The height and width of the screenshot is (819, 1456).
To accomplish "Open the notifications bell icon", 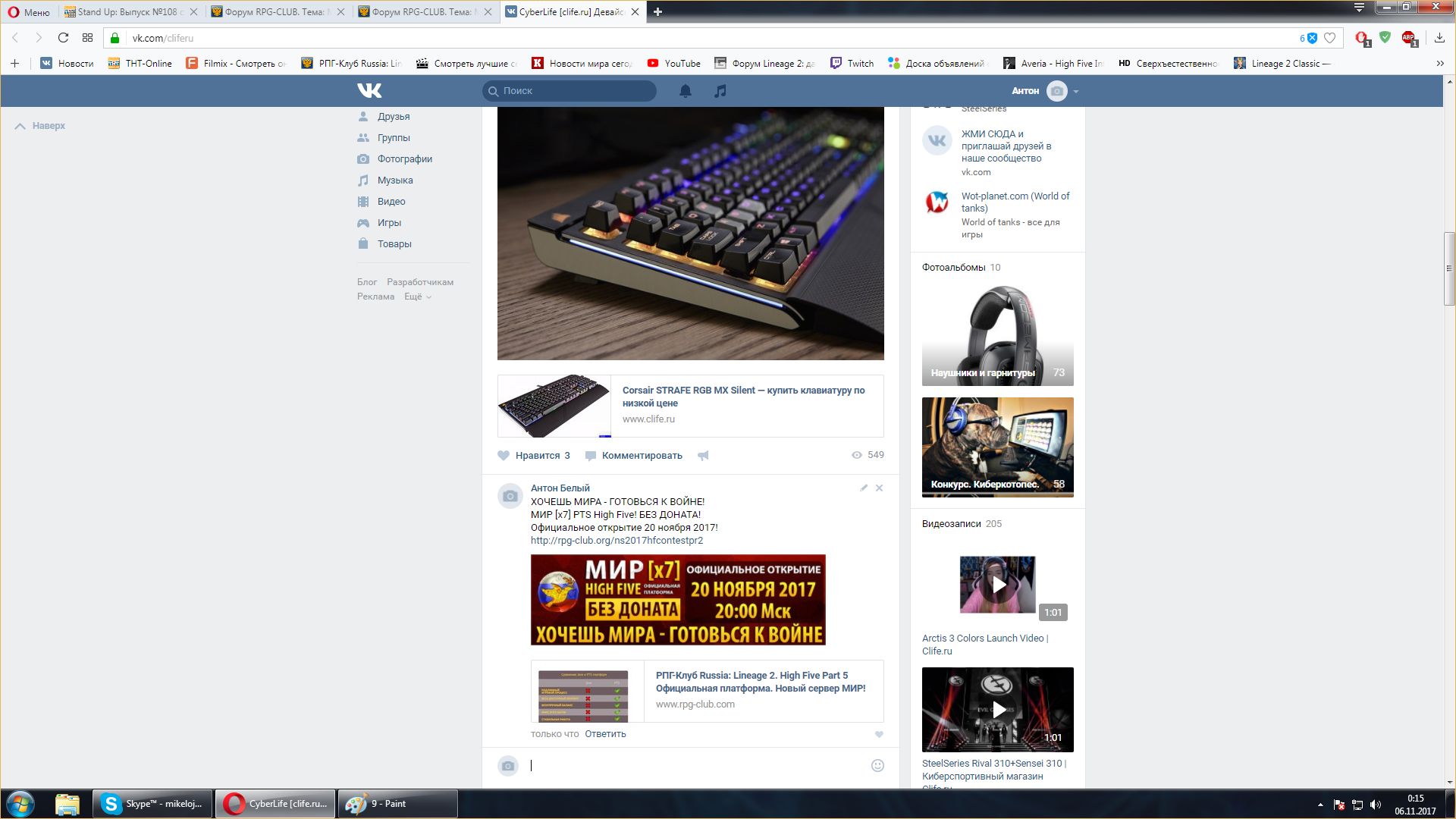I will (x=685, y=91).
